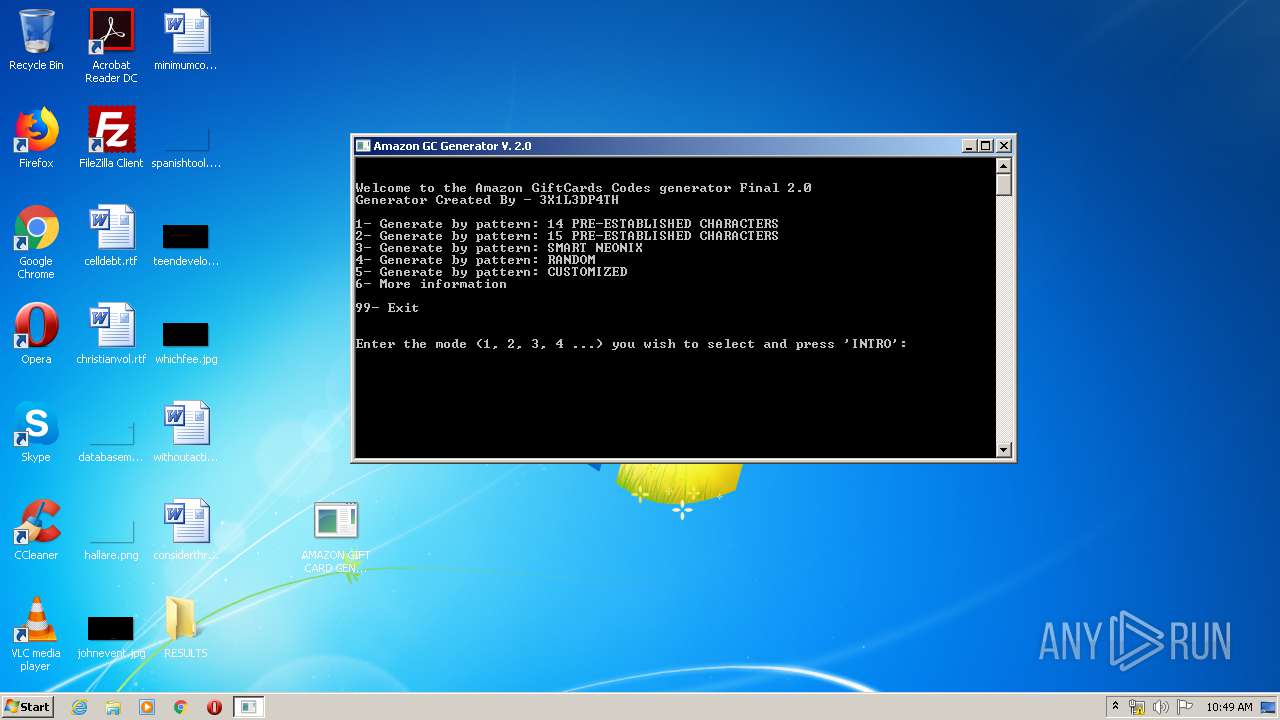Maximize the Amazon GC Generator window
Image resolution: width=1280 pixels, height=720 pixels.
click(986, 146)
